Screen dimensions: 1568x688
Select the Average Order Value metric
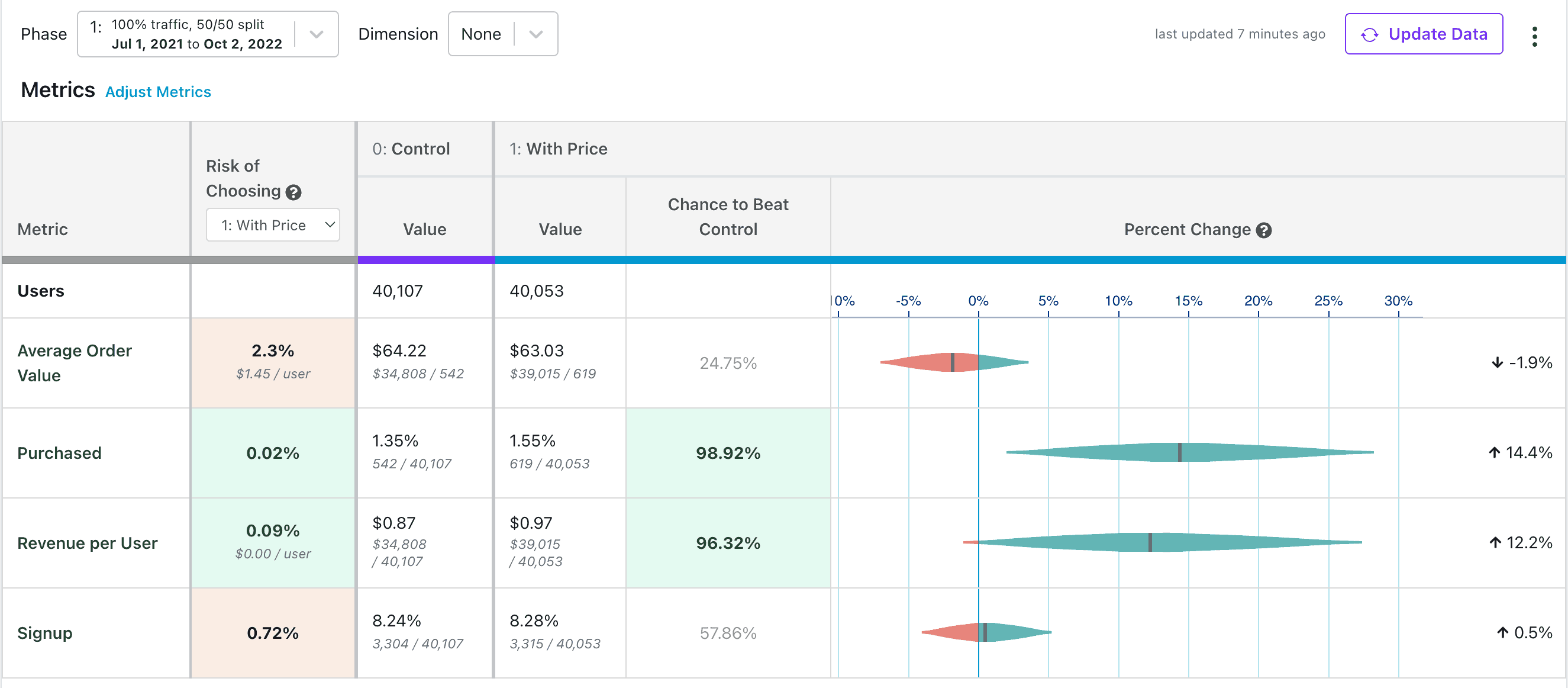[75, 363]
